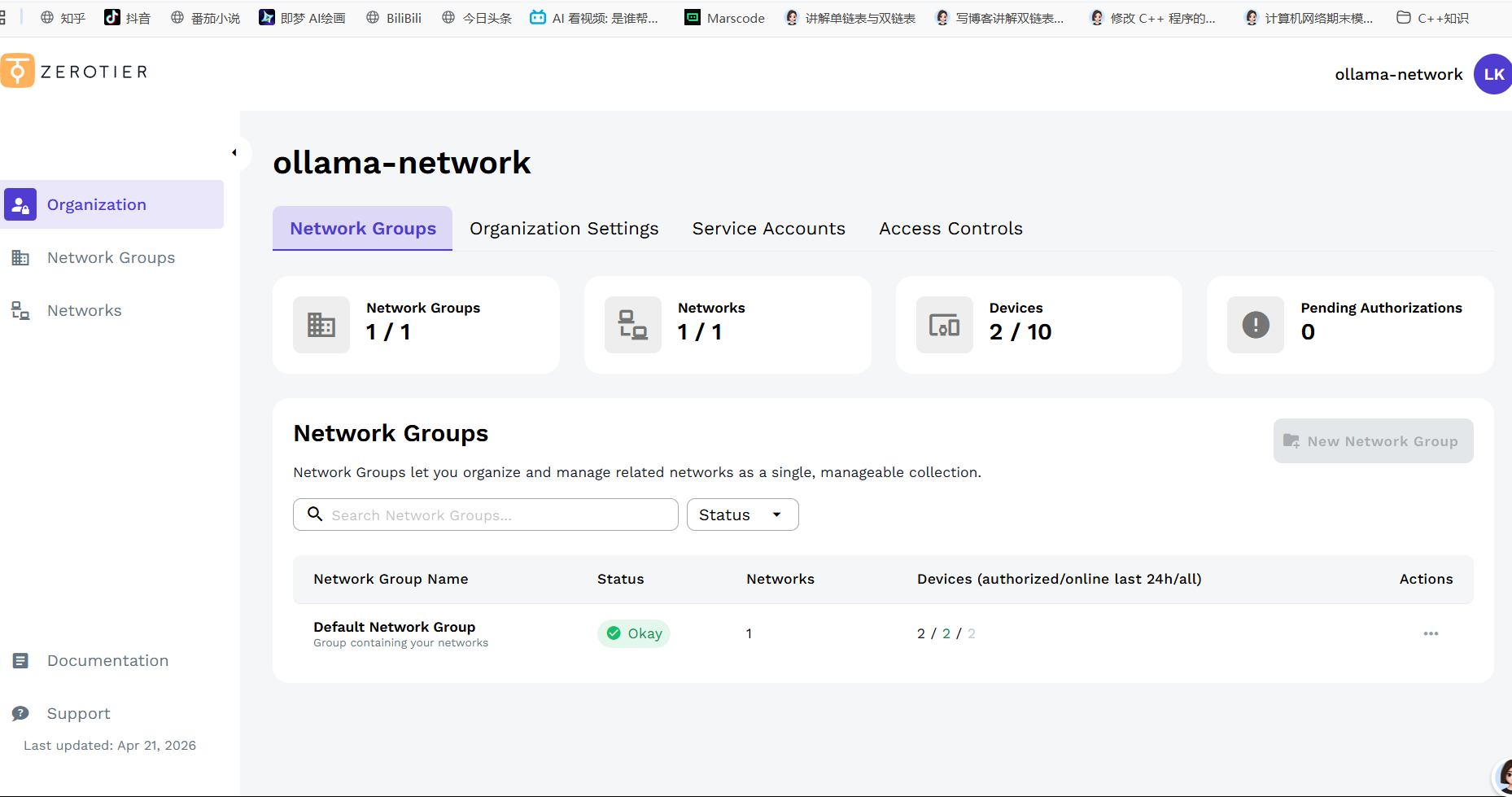Switch to the Organization Settings tab
The image size is (1512, 797).
click(564, 228)
